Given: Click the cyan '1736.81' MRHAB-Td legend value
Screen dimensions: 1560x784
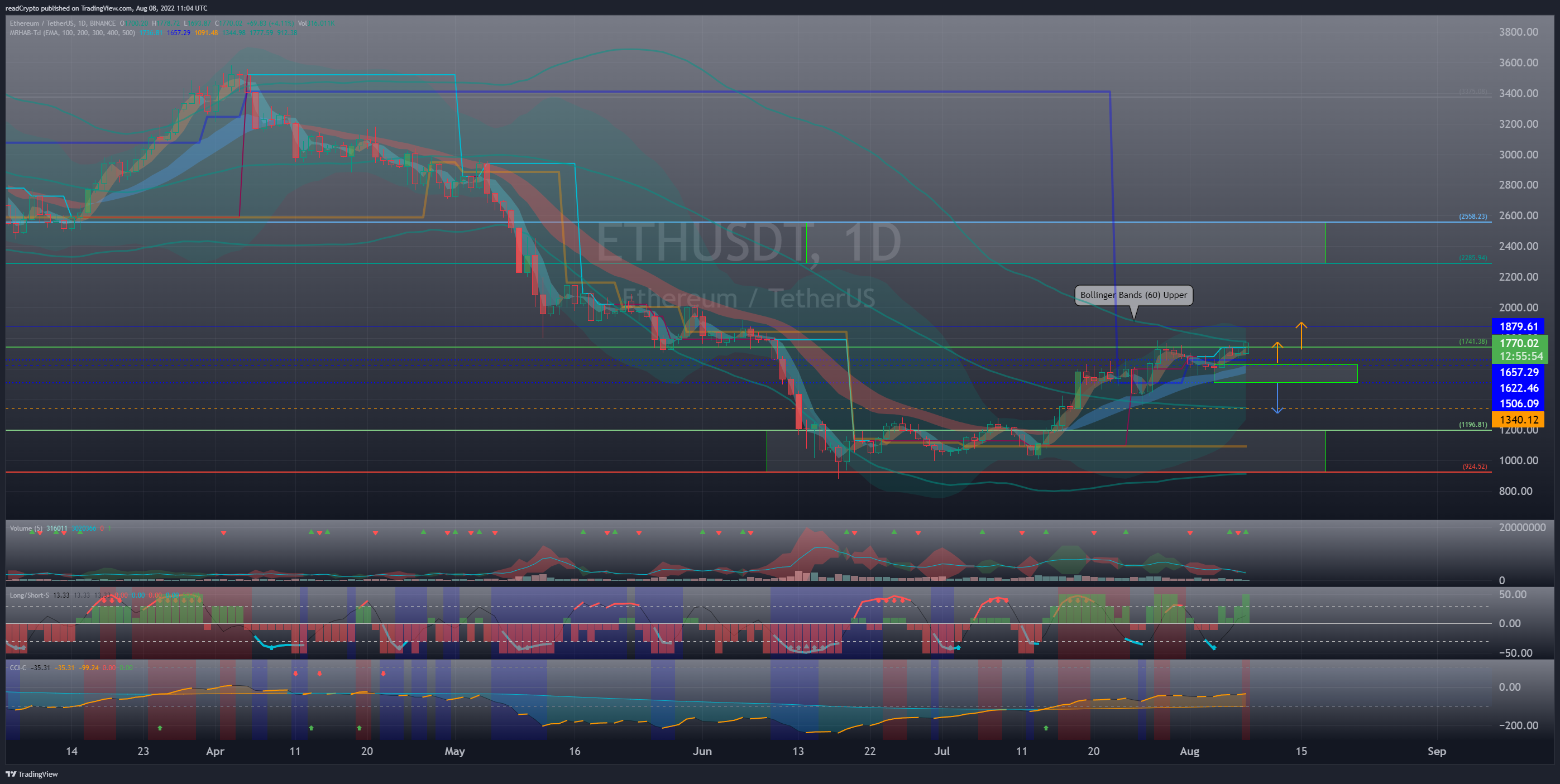Looking at the screenshot, I should pyautogui.click(x=151, y=33).
